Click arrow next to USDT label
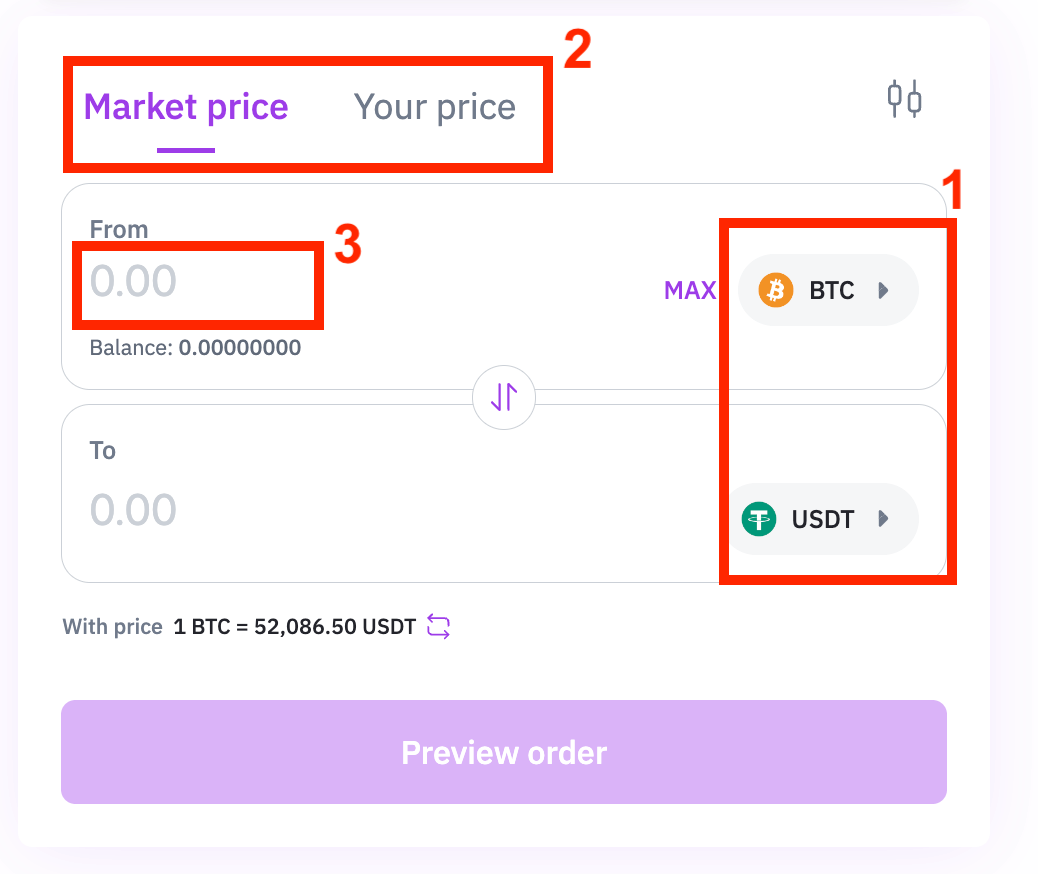The image size is (1038, 874). [883, 518]
